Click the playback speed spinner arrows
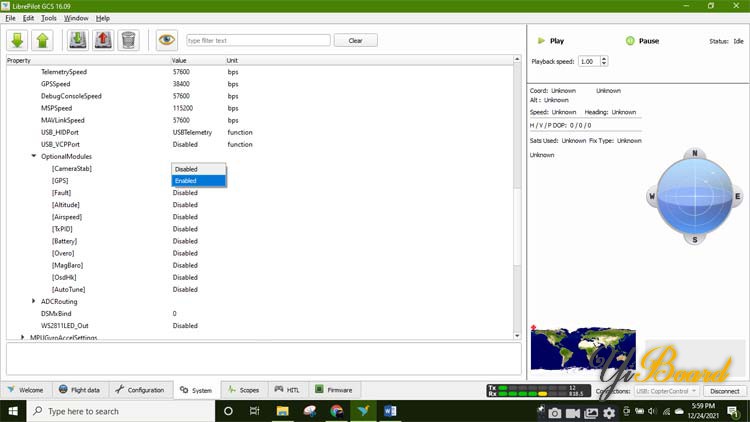The height and width of the screenshot is (422, 750). tap(604, 61)
